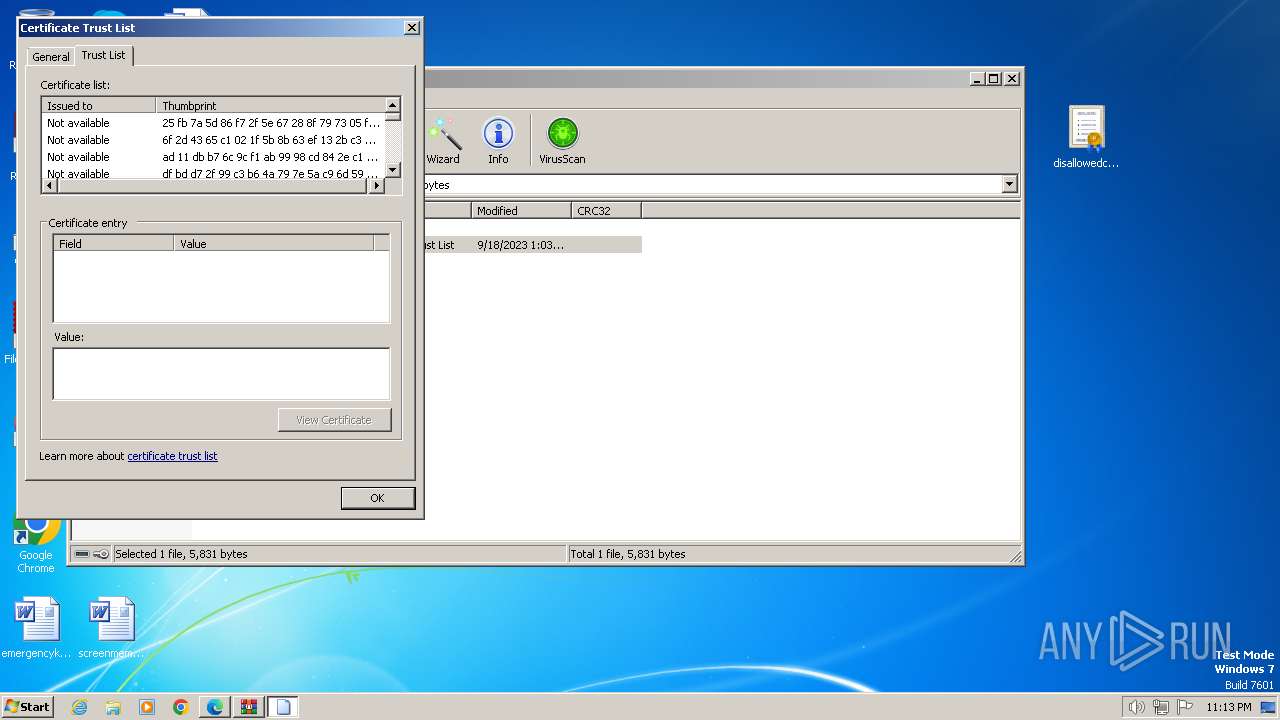Click certificate list left scroll arrow
Screen dimensions: 1280x720
click(x=49, y=185)
